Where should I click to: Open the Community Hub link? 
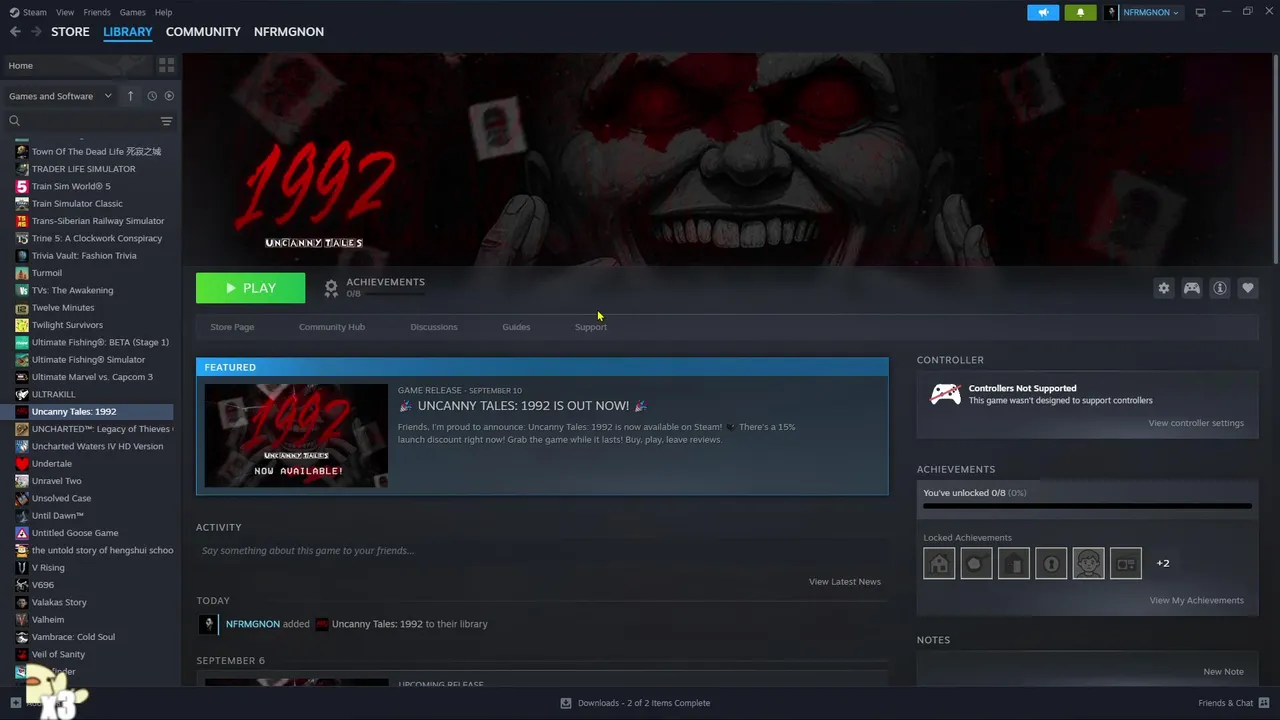click(332, 327)
